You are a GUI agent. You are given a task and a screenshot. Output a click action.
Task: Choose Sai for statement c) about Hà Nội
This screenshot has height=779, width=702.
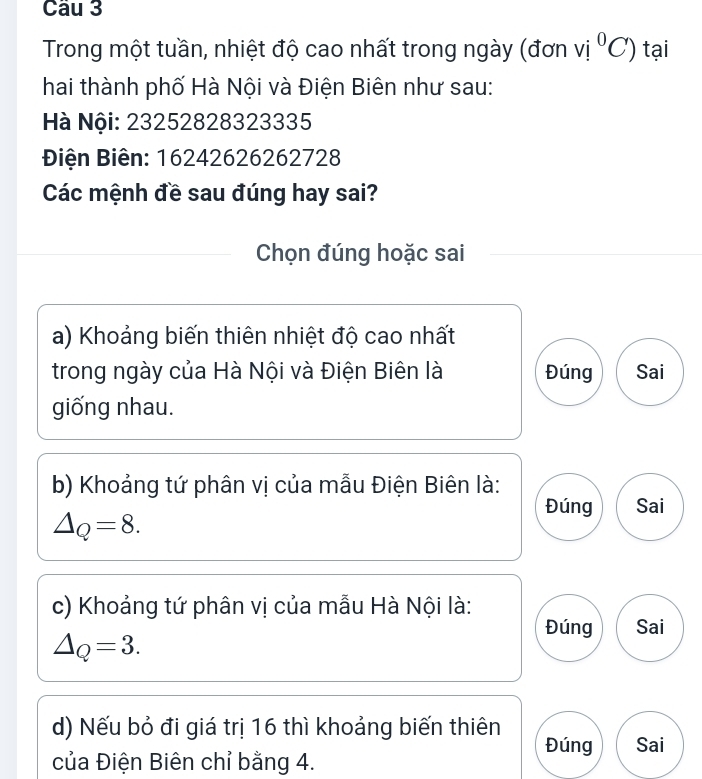point(650,627)
